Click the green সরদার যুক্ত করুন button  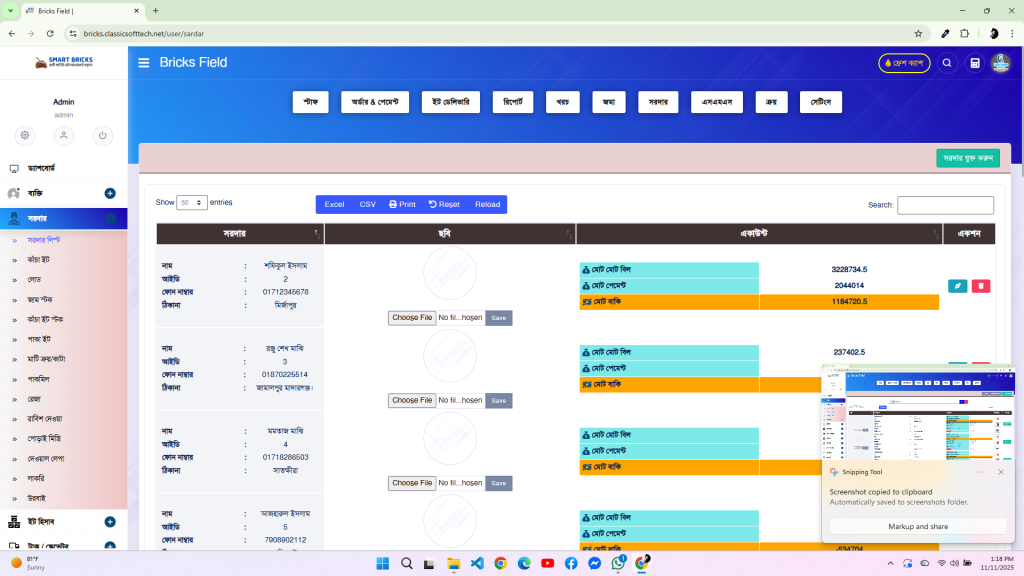(x=966, y=158)
